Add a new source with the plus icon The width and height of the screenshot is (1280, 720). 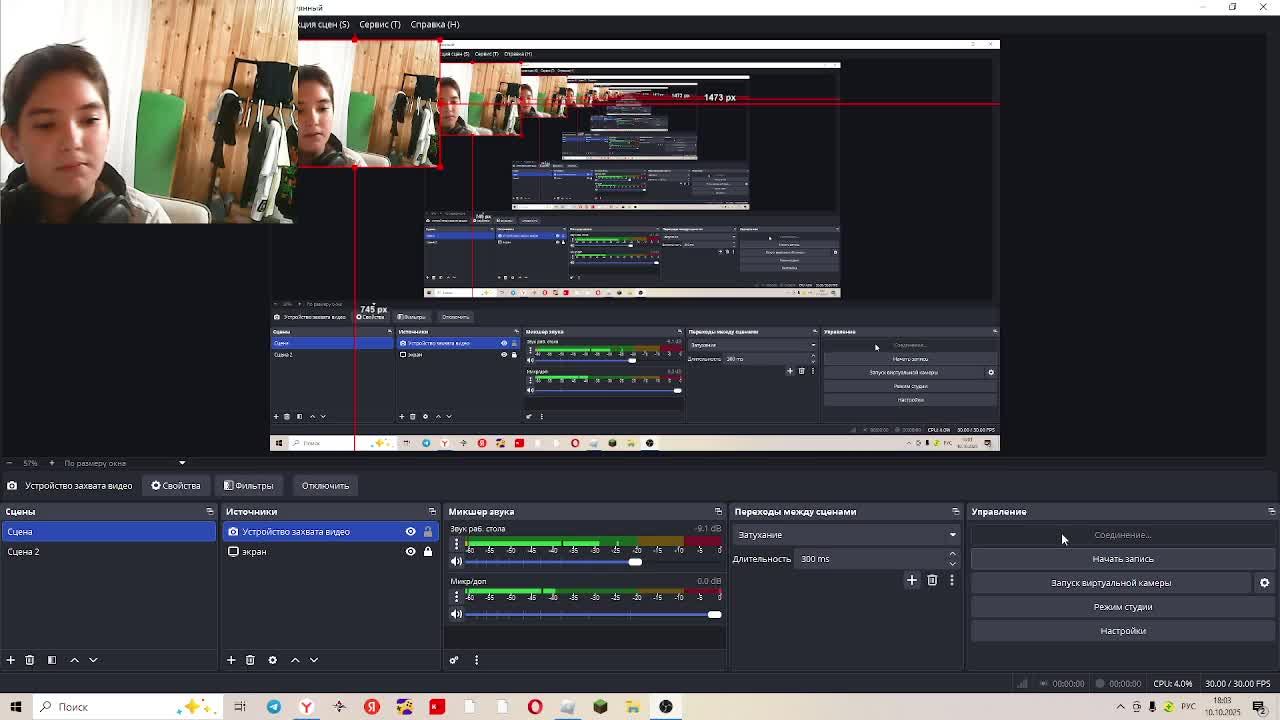[x=231, y=660]
